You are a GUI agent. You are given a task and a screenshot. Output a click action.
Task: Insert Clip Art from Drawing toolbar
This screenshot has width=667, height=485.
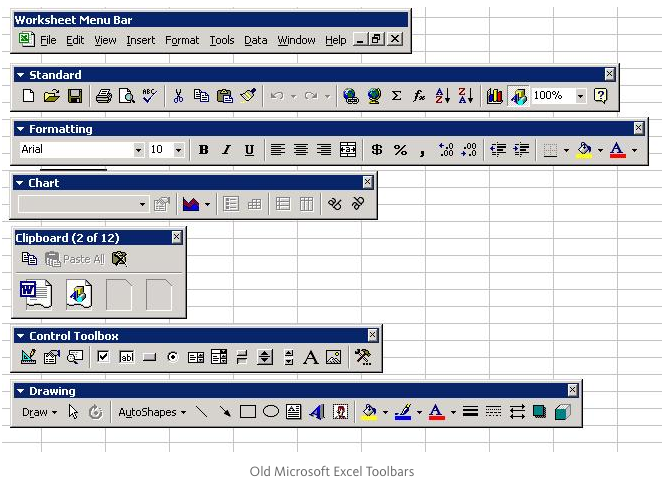[340, 412]
